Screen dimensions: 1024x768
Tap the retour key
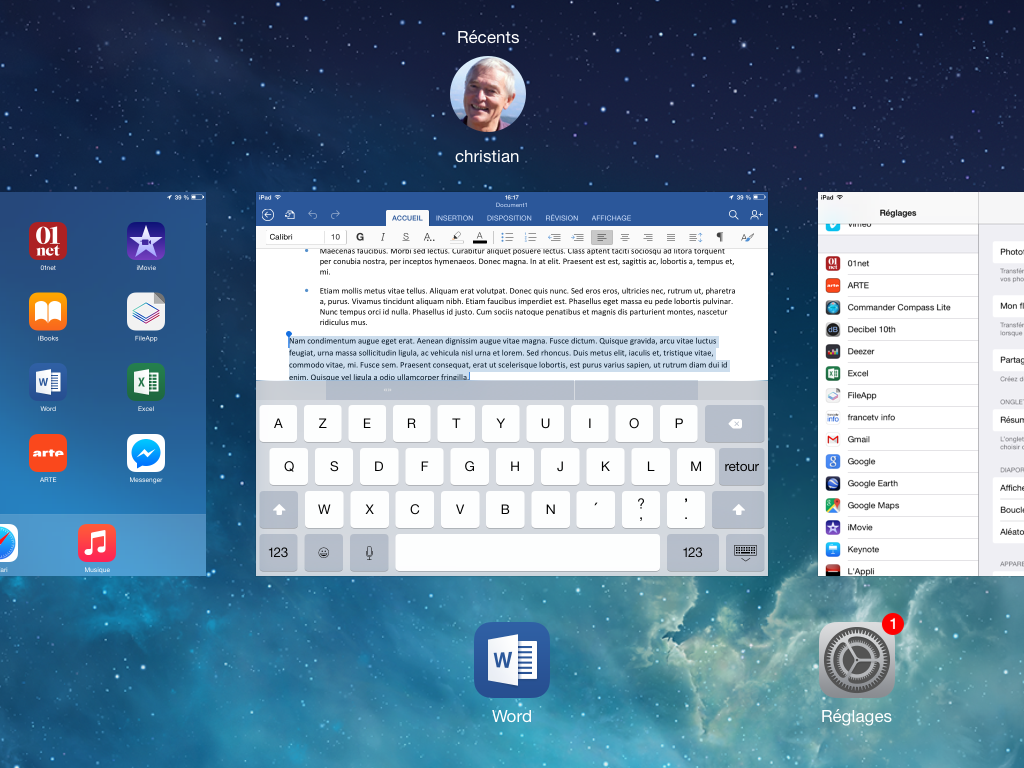[x=741, y=466]
